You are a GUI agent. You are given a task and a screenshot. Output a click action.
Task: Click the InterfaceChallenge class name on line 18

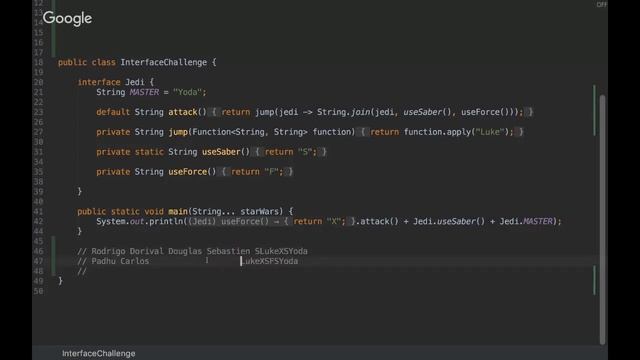coord(163,62)
